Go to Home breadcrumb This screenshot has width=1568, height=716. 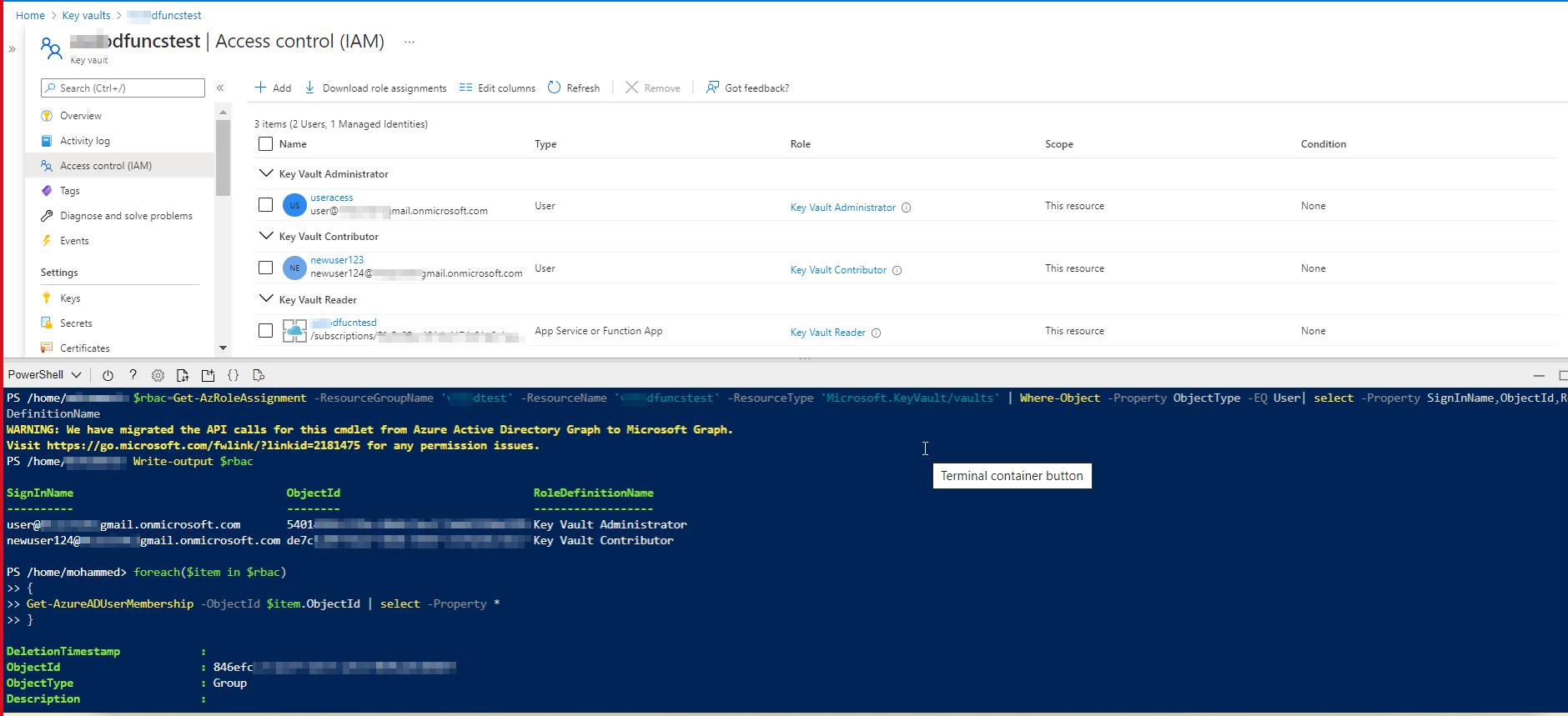(x=30, y=15)
